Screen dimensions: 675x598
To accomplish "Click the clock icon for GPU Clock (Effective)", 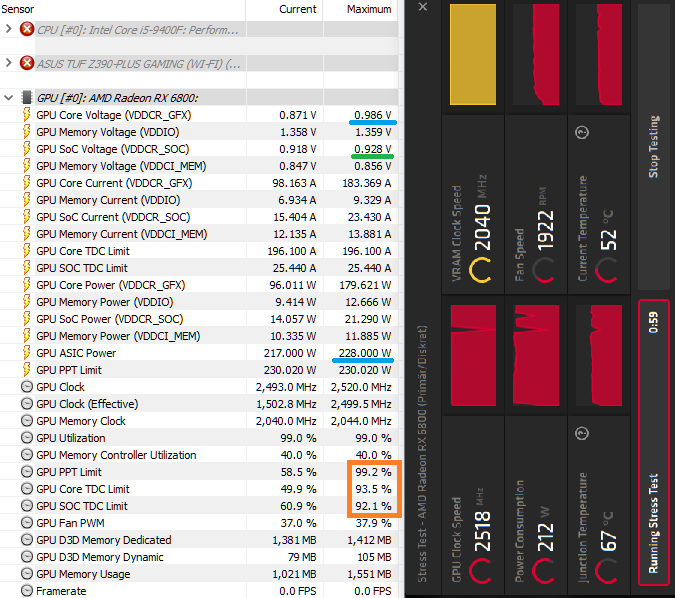I will pos(27,404).
